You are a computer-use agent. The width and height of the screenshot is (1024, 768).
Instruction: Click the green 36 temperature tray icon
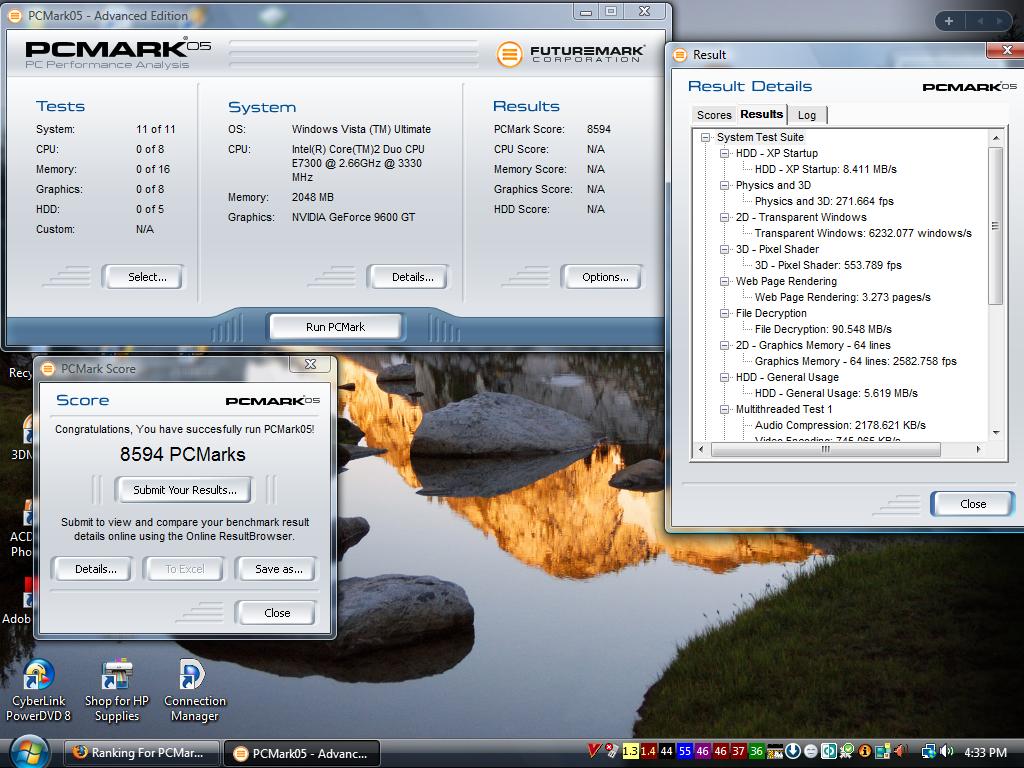pos(756,751)
